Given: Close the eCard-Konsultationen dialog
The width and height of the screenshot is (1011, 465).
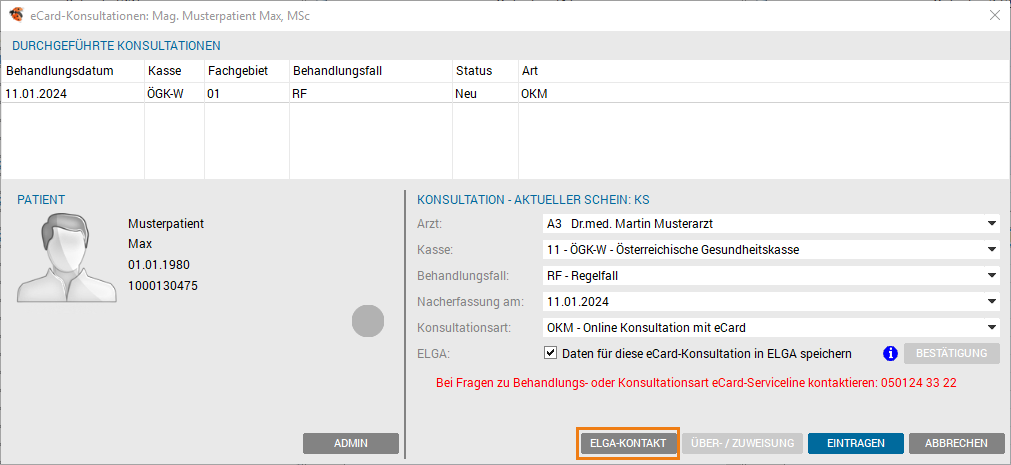Looking at the screenshot, I should [994, 15].
